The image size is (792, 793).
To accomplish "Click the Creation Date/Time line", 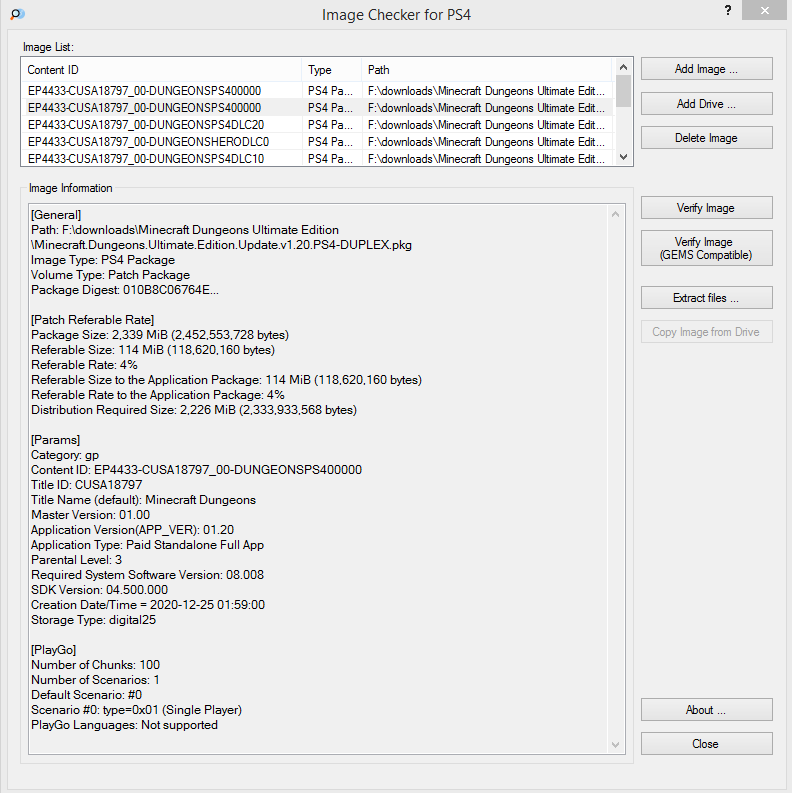I will [148, 605].
